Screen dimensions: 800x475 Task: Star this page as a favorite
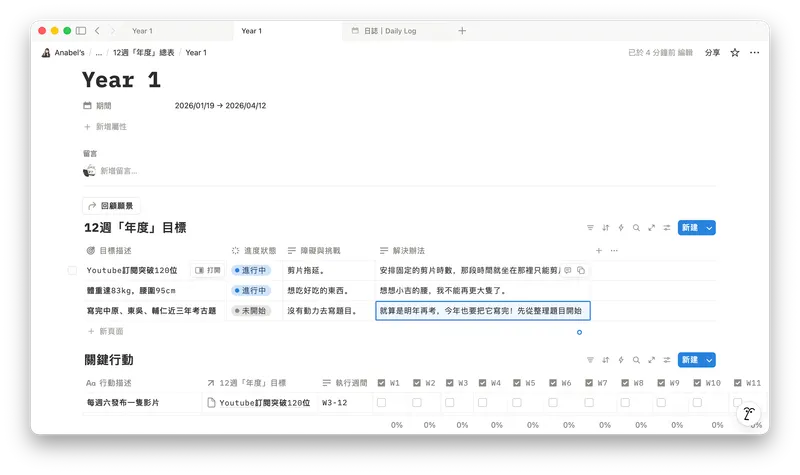pos(735,52)
